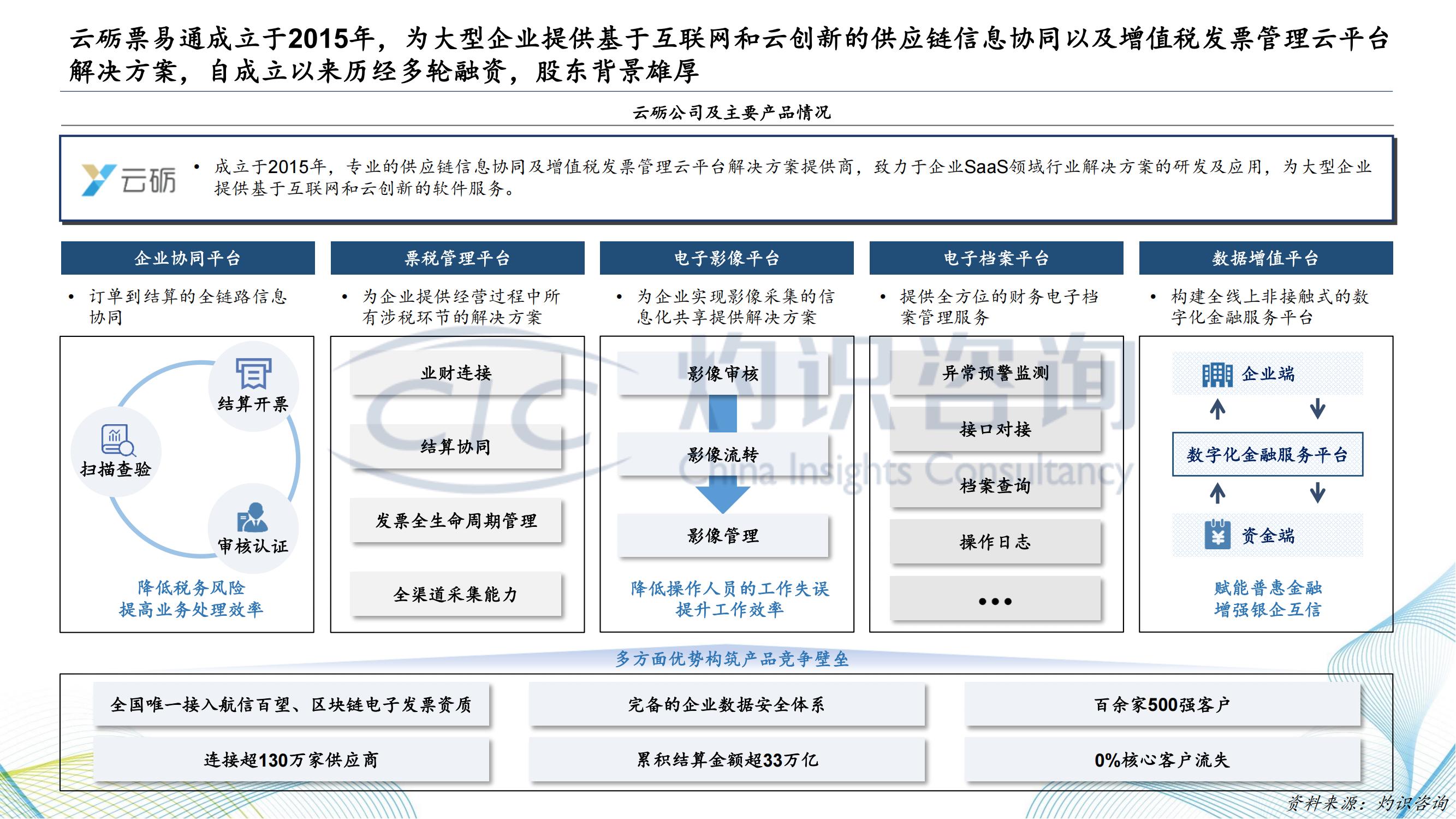
Task: Click the 业财连接 box
Action: [x=455, y=373]
